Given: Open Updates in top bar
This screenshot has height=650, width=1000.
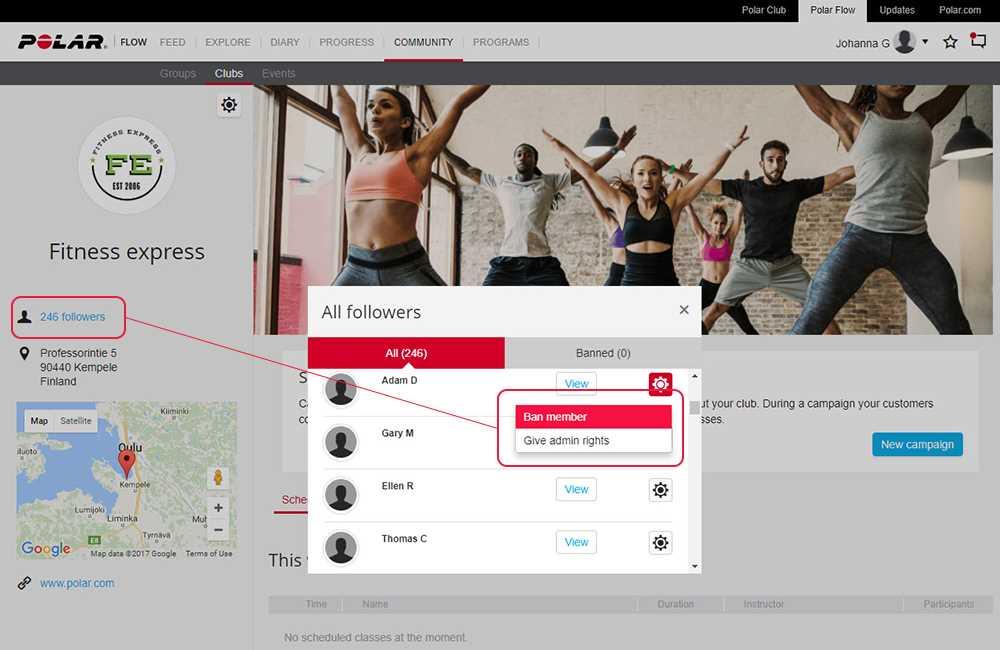Looking at the screenshot, I should [x=897, y=10].
